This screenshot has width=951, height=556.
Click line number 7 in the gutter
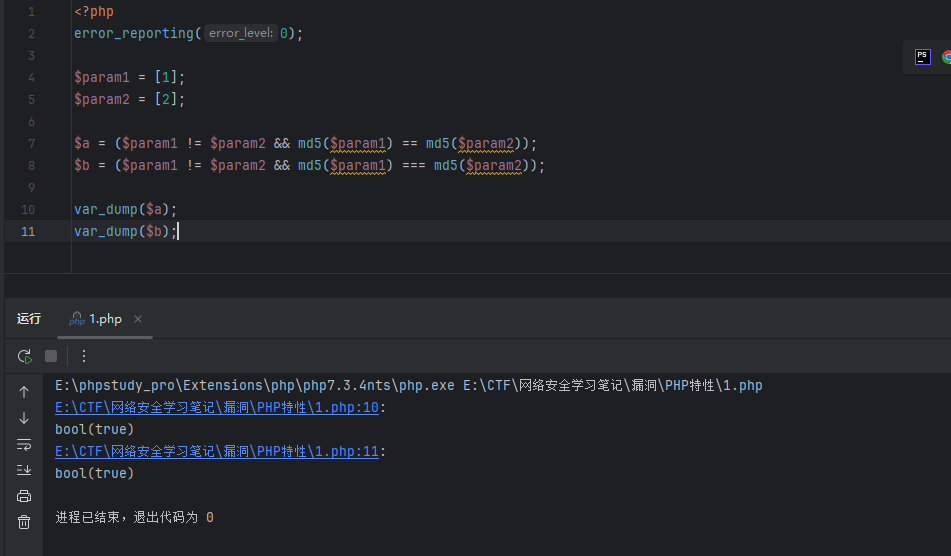pos(31,143)
